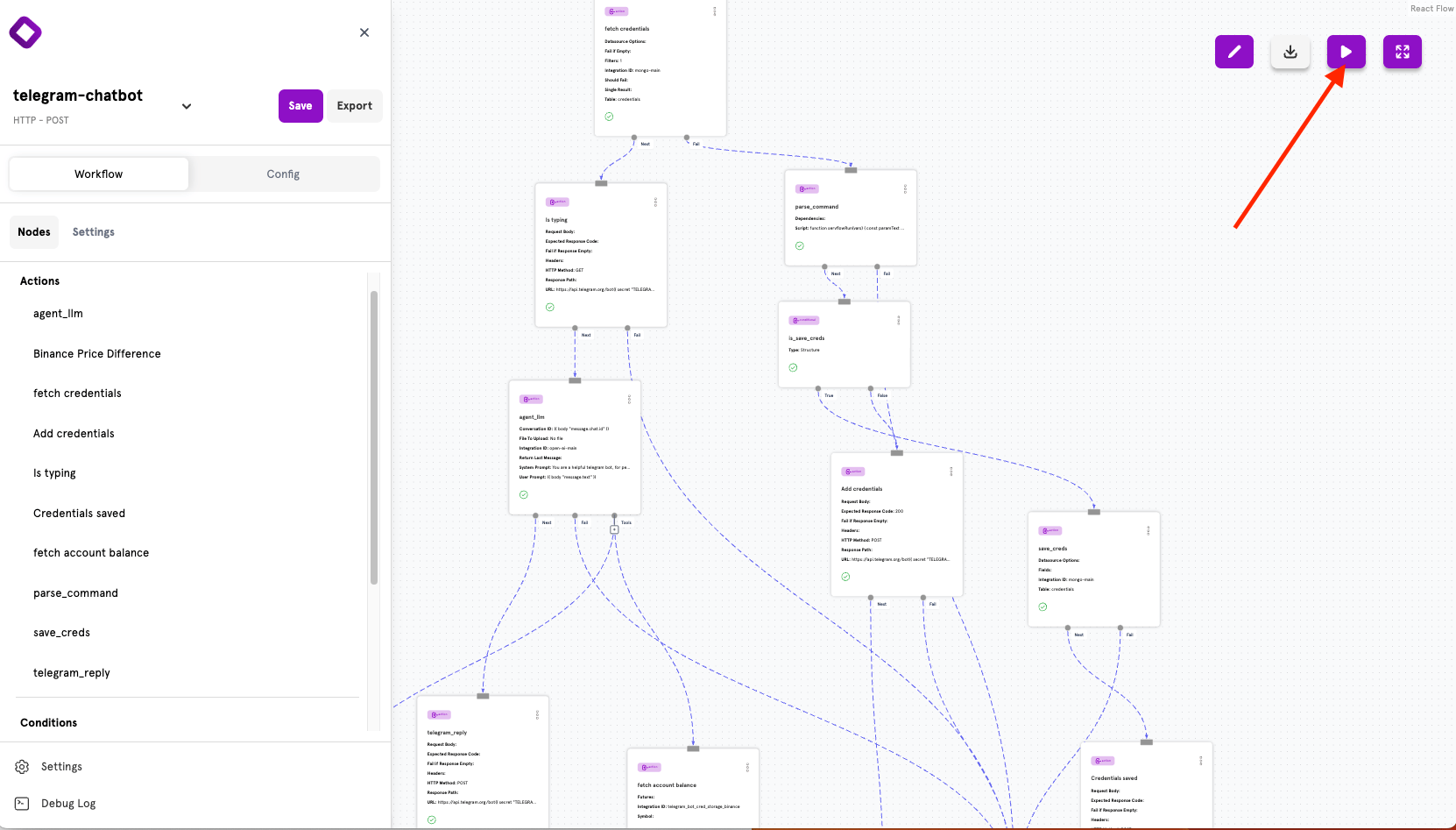Open options menu on telegram_reply node
The width and height of the screenshot is (1456, 830).
[x=537, y=715]
